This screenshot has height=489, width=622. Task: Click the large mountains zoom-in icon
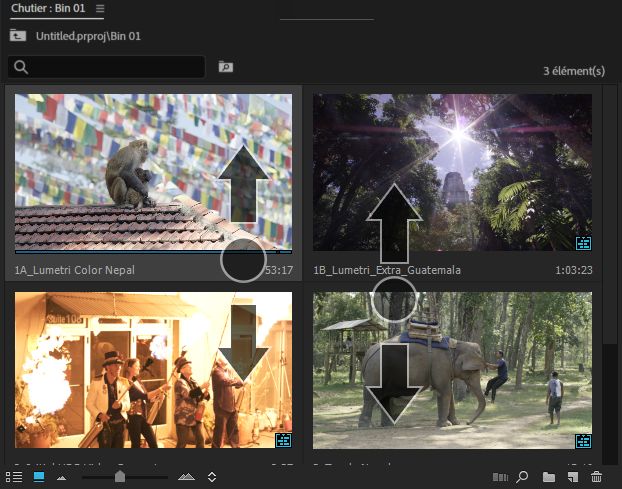click(x=186, y=477)
